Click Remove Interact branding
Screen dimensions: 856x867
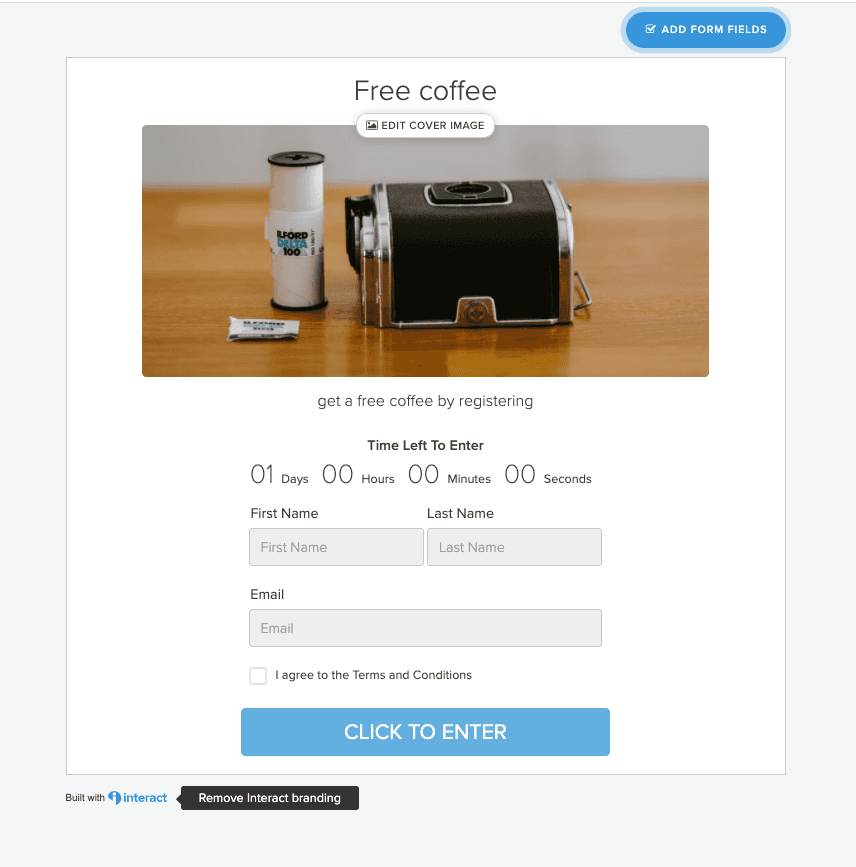[269, 798]
